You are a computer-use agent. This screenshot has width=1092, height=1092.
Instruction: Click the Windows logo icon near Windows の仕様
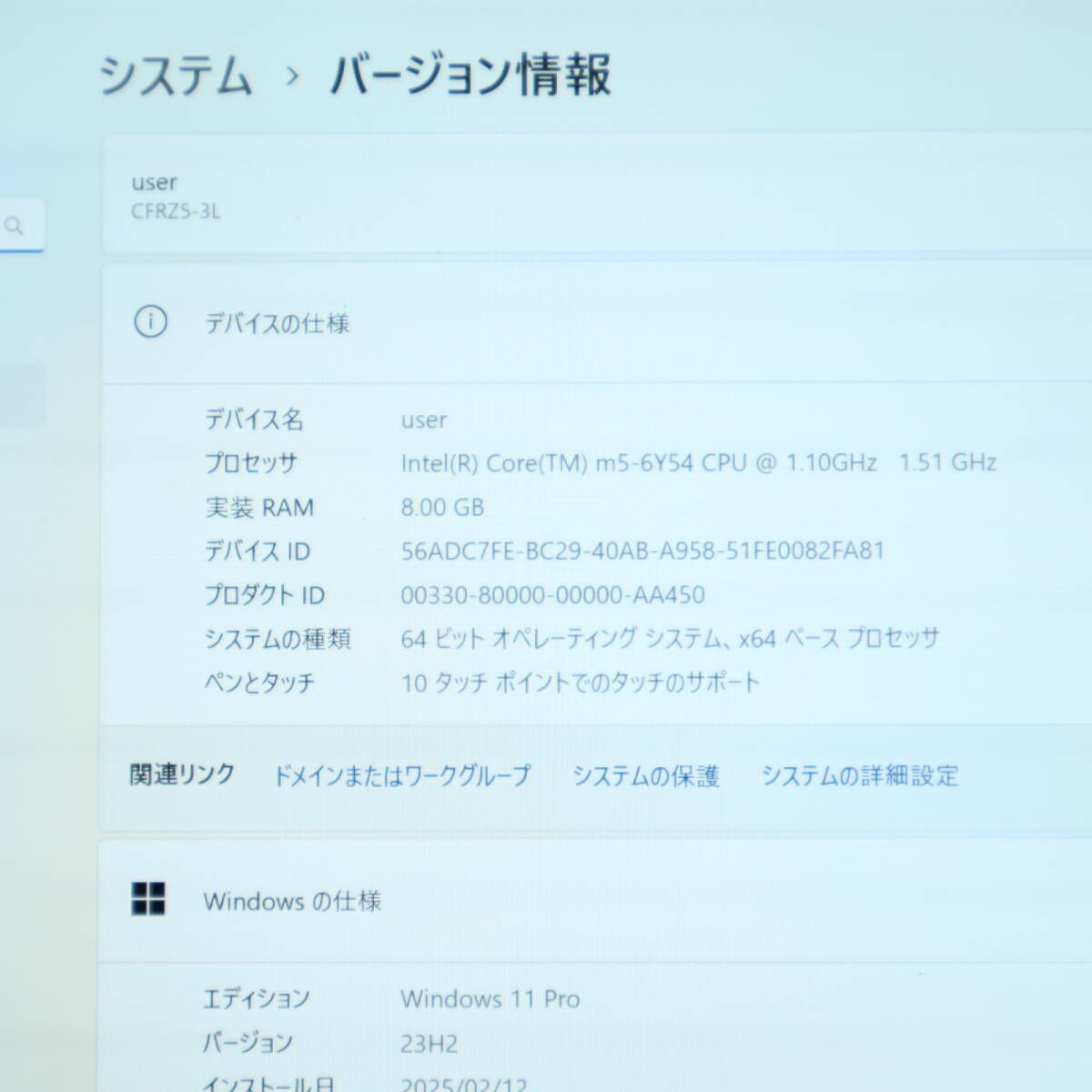[148, 901]
